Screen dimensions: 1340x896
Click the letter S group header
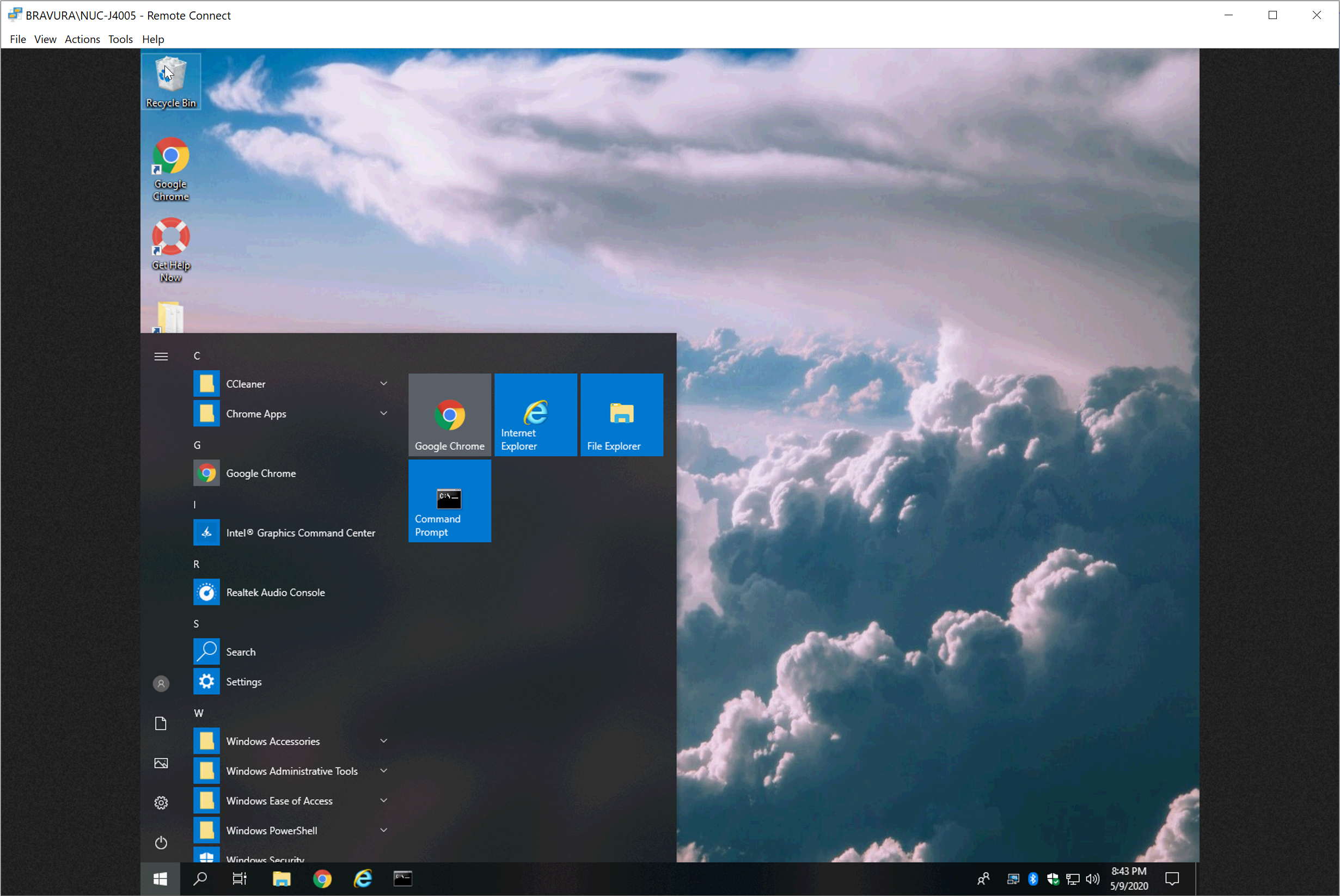196,624
